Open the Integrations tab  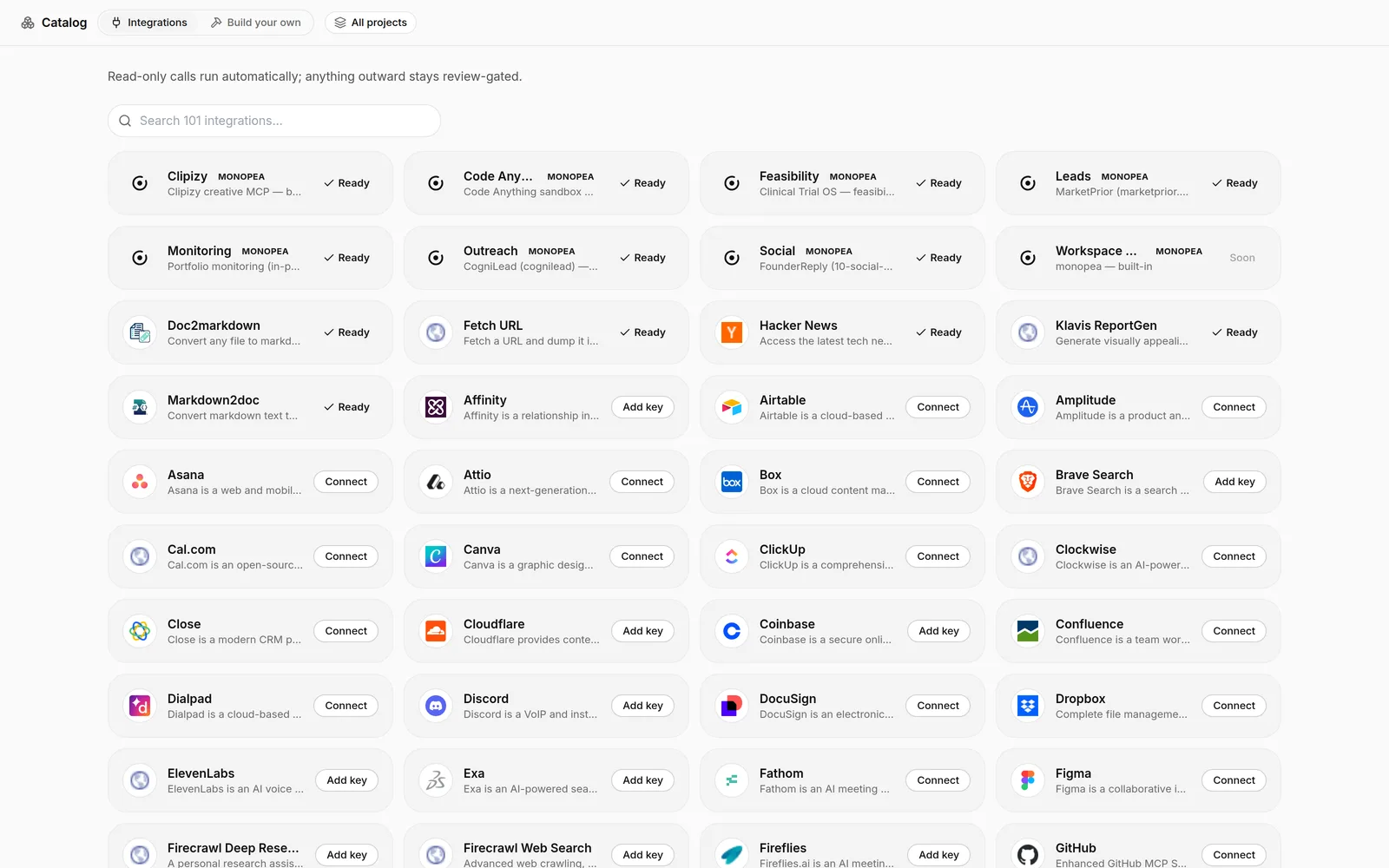point(148,23)
